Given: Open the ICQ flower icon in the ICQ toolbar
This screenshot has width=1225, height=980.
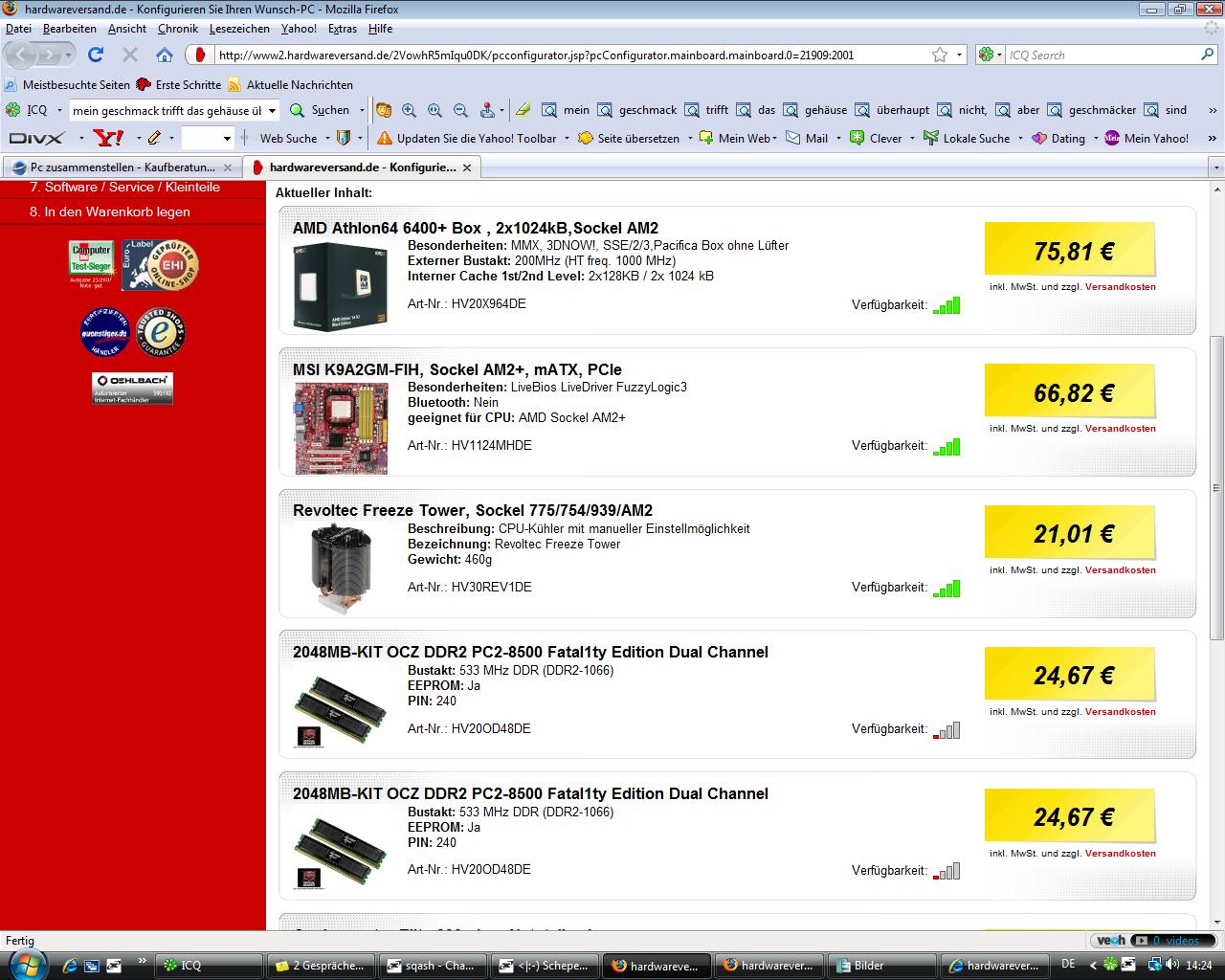Looking at the screenshot, I should (12, 110).
